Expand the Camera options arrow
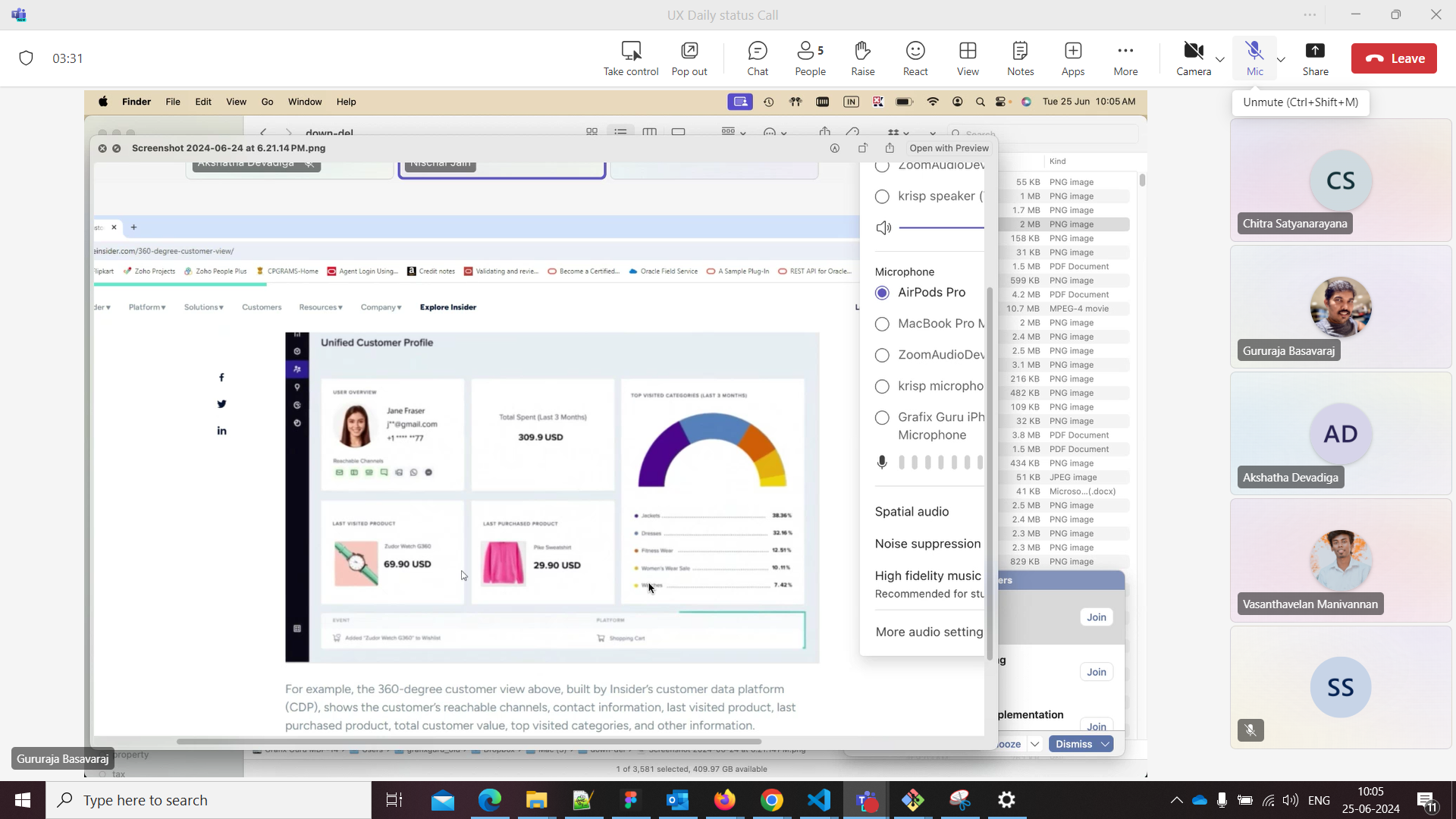This screenshot has width=1456, height=819. (x=1220, y=59)
